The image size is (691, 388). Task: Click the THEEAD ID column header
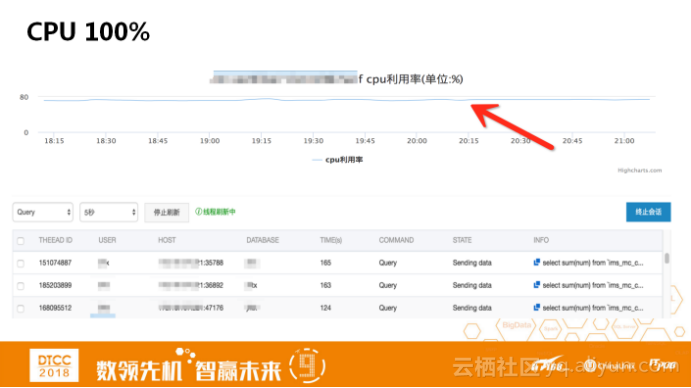pyautogui.click(x=56, y=240)
